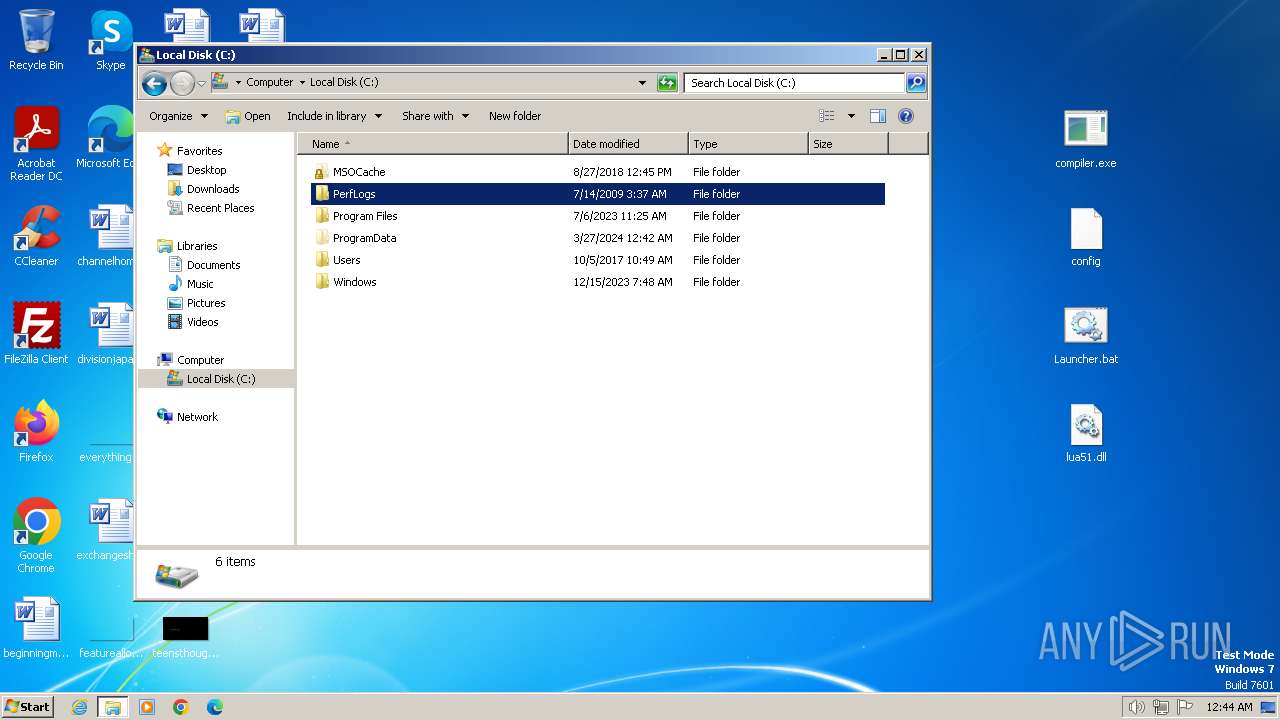Image resolution: width=1280 pixels, height=720 pixels.
Task: Select the Skype desktop shortcut
Action: 111,40
